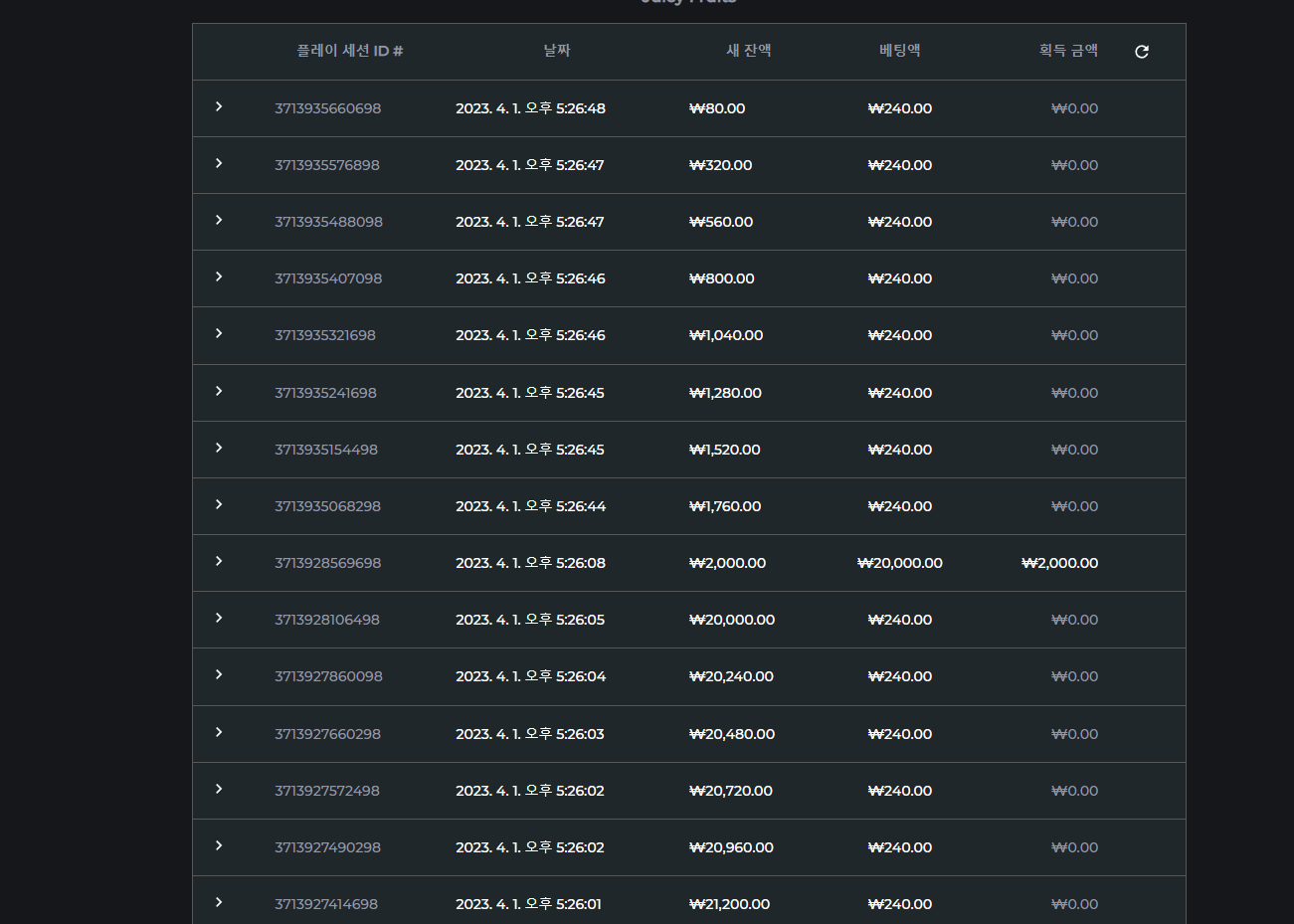Expand row for session 3713927490298
Image resolution: width=1294 pixels, height=924 pixels.
pos(219,845)
